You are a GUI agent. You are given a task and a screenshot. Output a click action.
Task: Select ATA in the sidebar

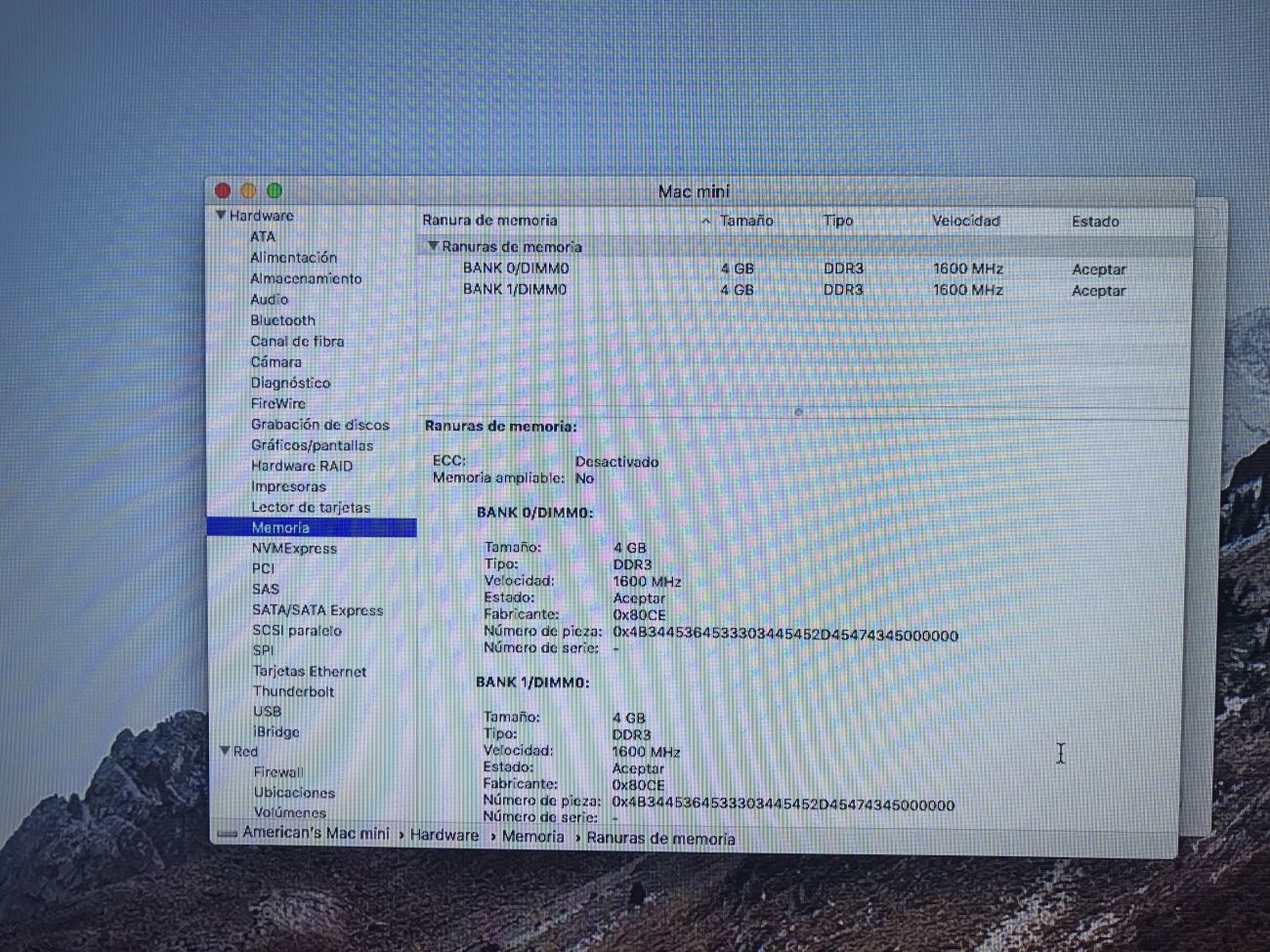(x=263, y=236)
